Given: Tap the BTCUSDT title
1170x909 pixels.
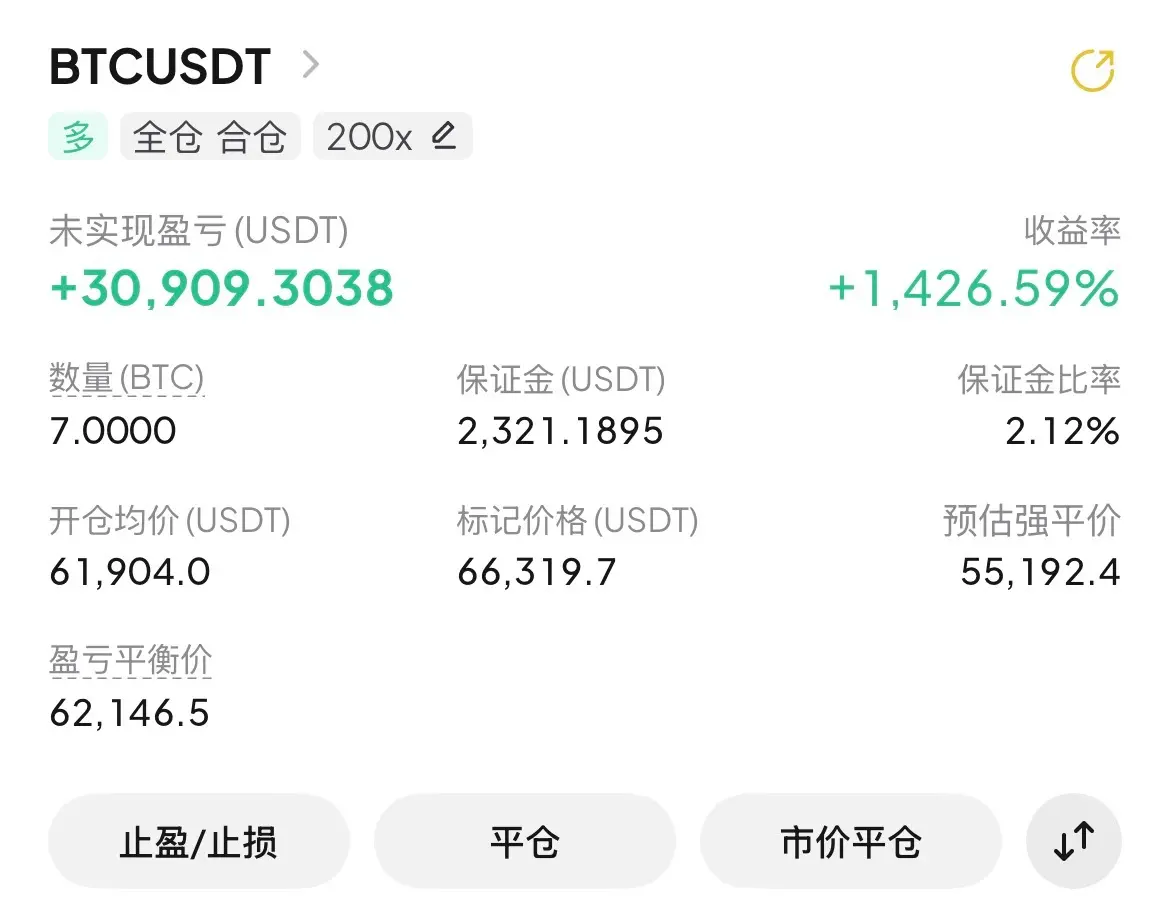Looking at the screenshot, I should (x=160, y=66).
